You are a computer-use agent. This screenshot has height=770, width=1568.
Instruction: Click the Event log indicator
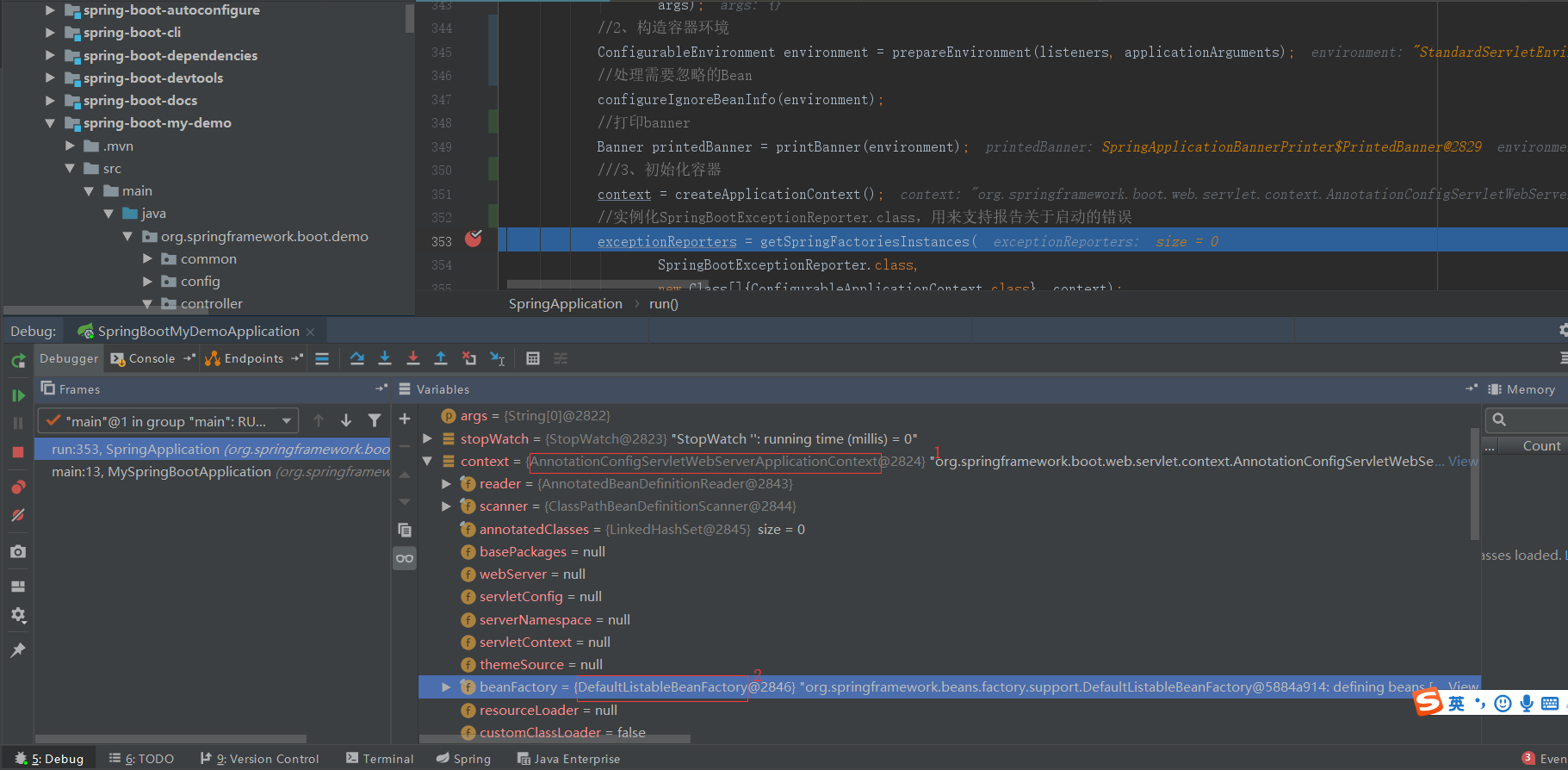1545,759
